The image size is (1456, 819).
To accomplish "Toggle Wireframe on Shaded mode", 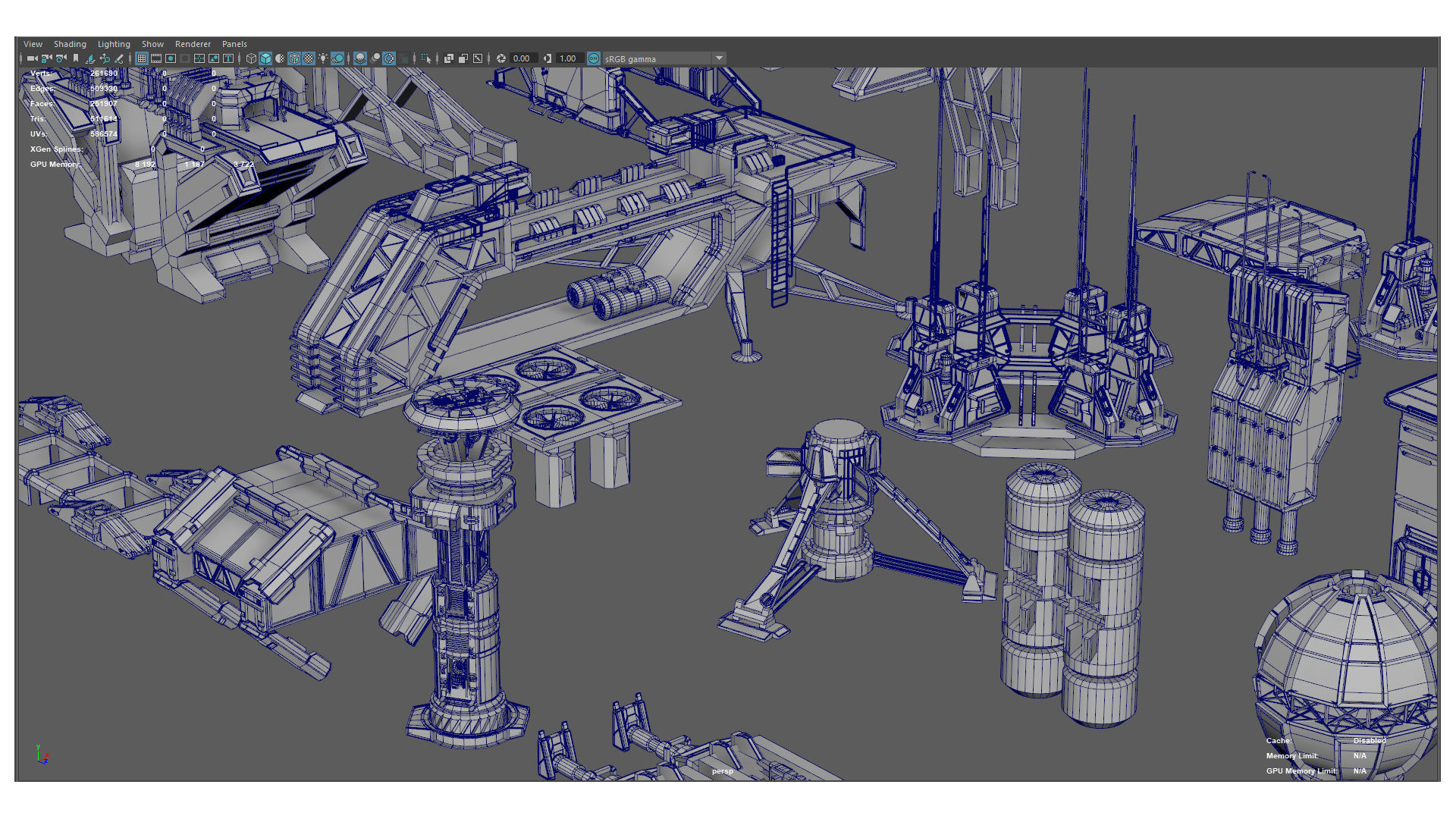I will click(x=294, y=58).
